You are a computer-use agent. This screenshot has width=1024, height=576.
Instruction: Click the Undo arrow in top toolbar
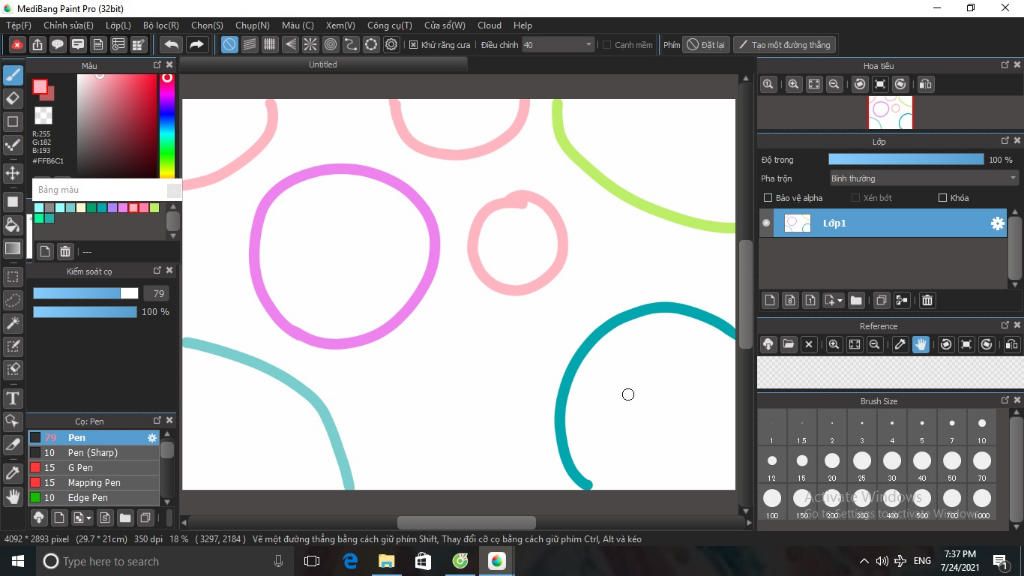pos(171,44)
